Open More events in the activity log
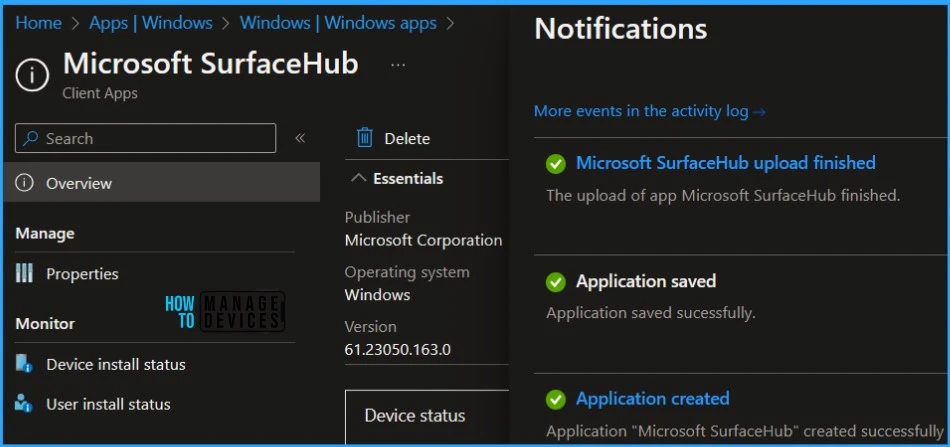 point(649,111)
